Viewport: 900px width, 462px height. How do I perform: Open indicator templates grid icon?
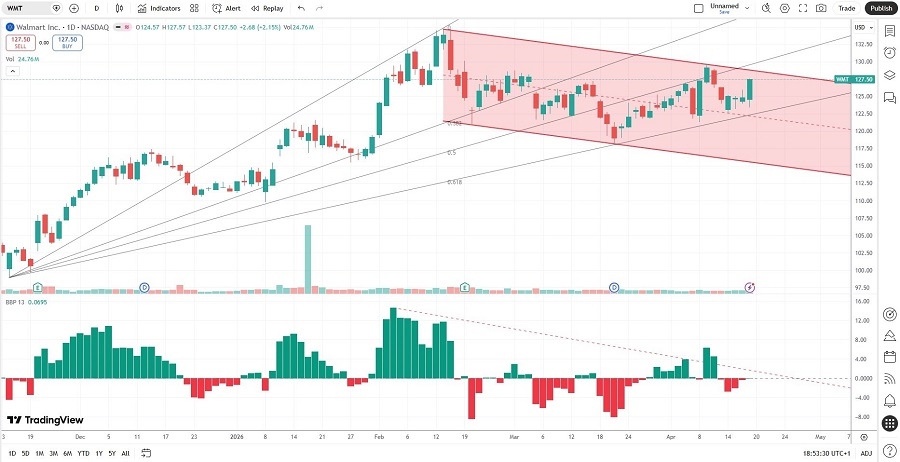[x=195, y=8]
